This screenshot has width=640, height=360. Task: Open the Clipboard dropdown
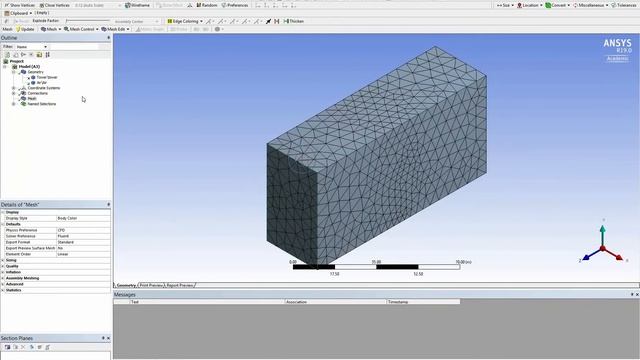[x=18, y=13]
